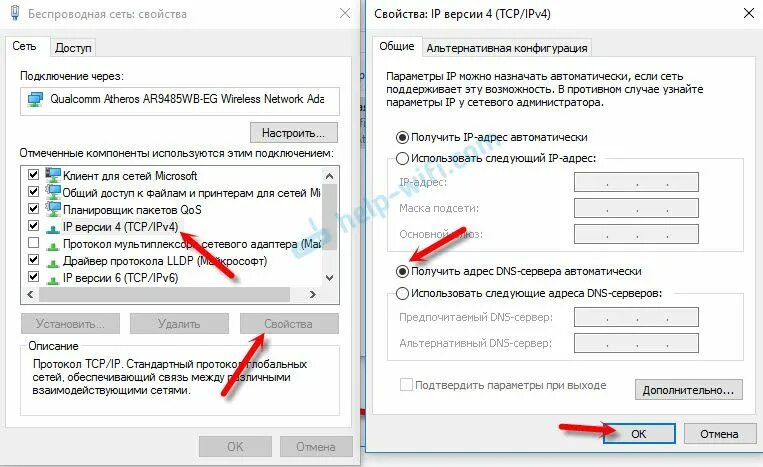Click the IP версии 6 (TCP/IPv6) protocol icon
The width and height of the screenshot is (763, 467).
coord(53,279)
